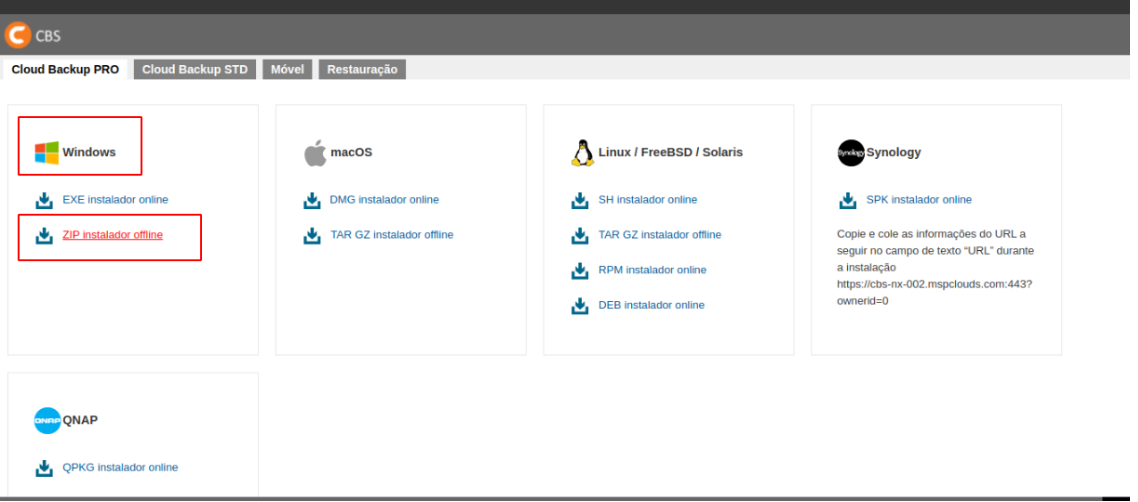The width and height of the screenshot is (1138, 502).
Task: Click download icon beside QPKG instalador online
Action: [x=44, y=468]
